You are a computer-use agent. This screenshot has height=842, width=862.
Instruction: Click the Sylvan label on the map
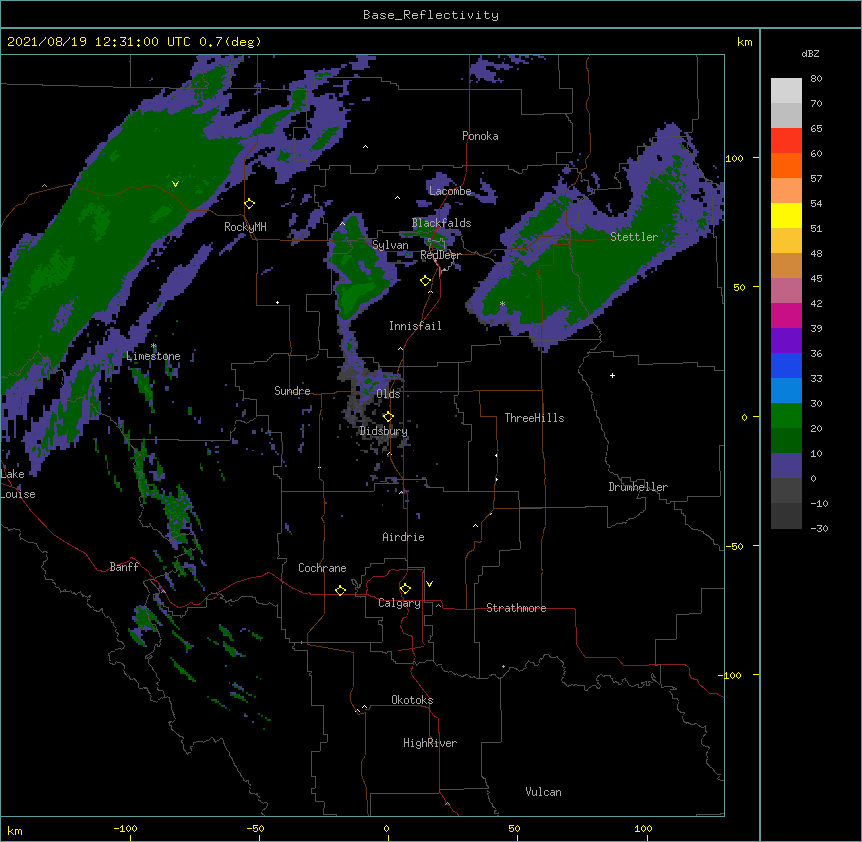click(390, 245)
